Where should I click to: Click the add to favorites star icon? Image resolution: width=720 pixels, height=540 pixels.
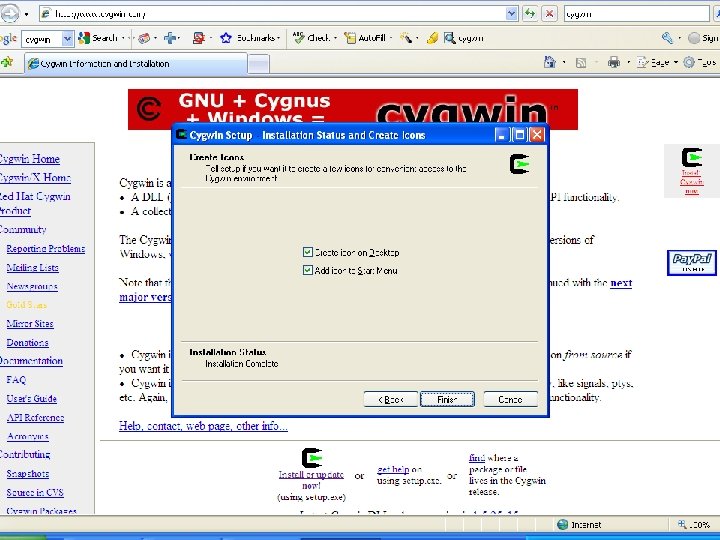7,62
